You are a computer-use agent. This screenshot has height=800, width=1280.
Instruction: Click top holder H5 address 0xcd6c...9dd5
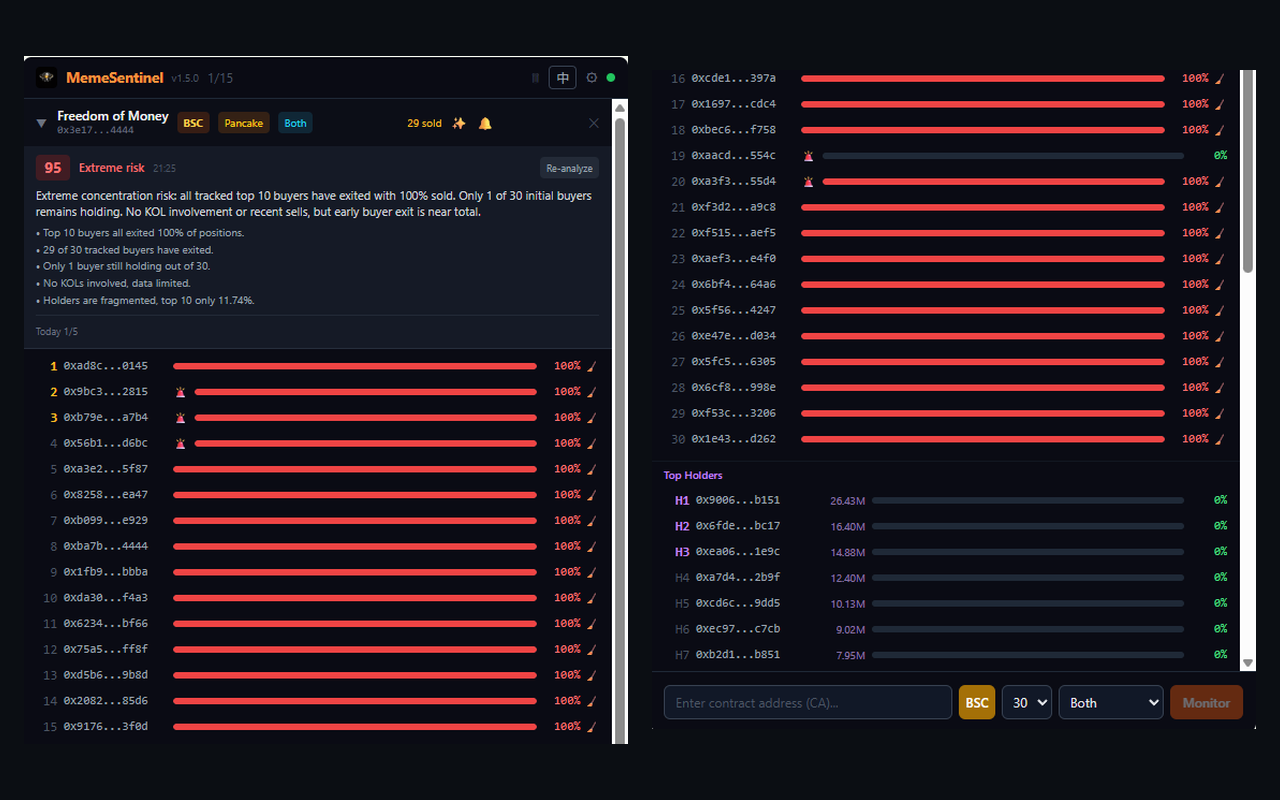click(737, 603)
